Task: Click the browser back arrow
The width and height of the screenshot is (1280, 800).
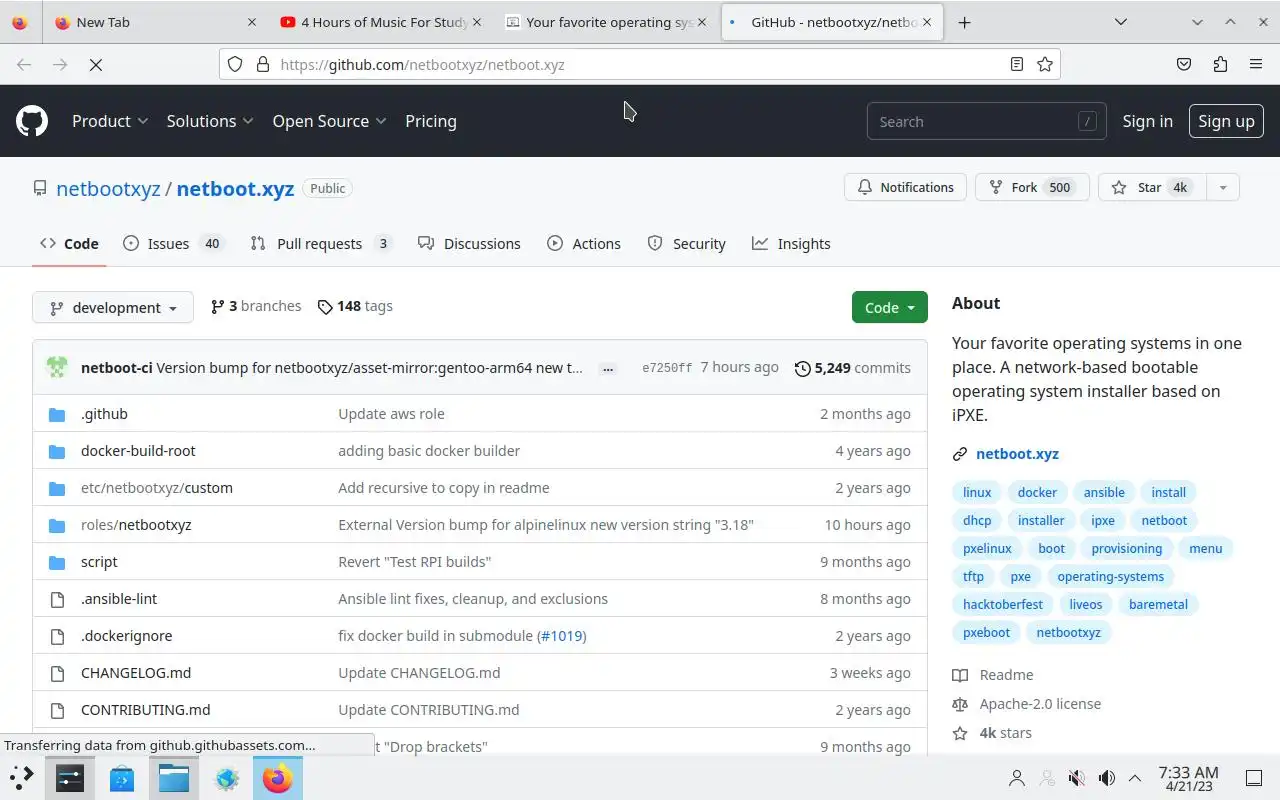Action: point(24,64)
